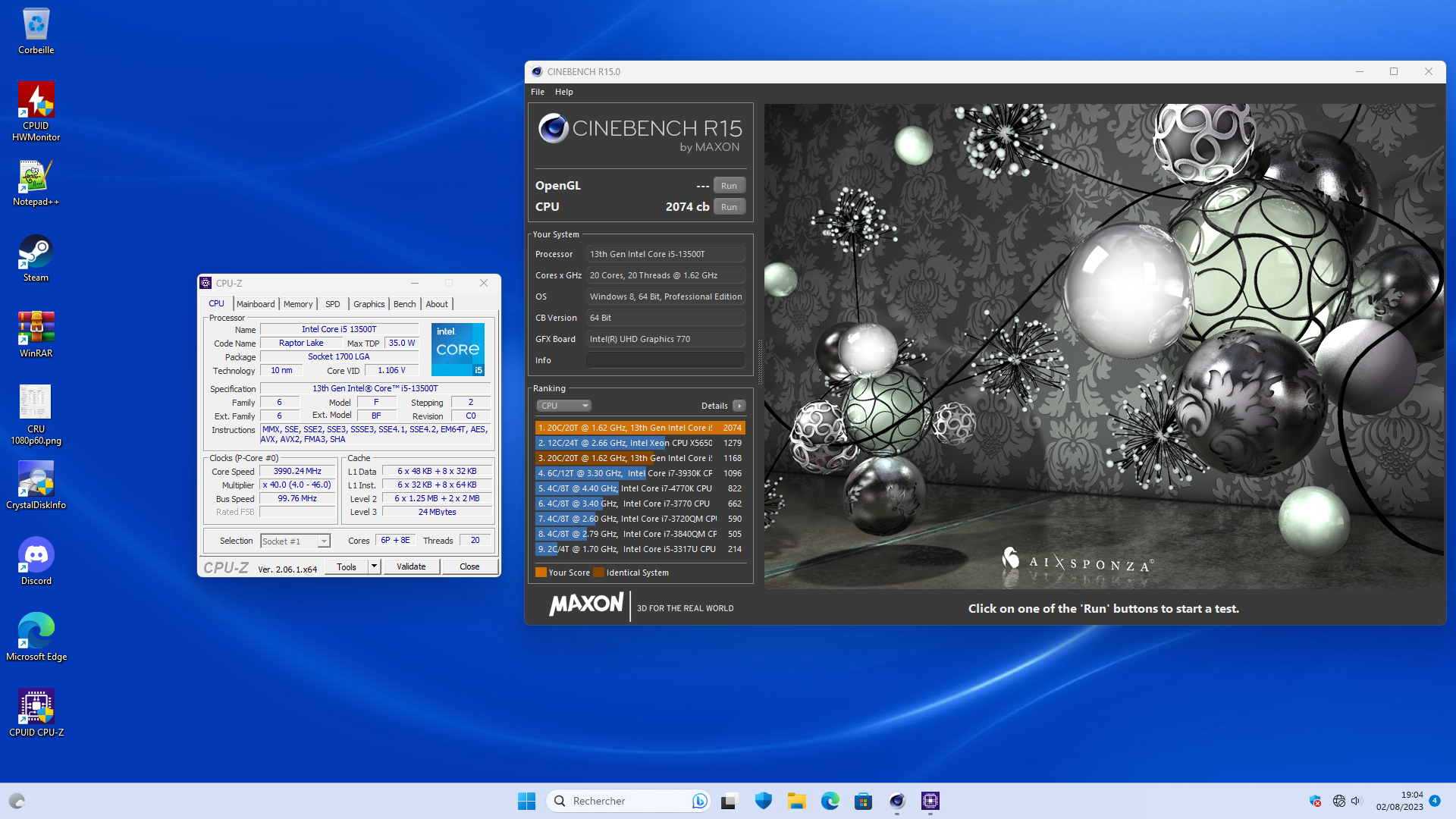This screenshot has width=1456, height=819.
Task: Switch to CPU-Z in the taskbar
Action: click(x=930, y=801)
